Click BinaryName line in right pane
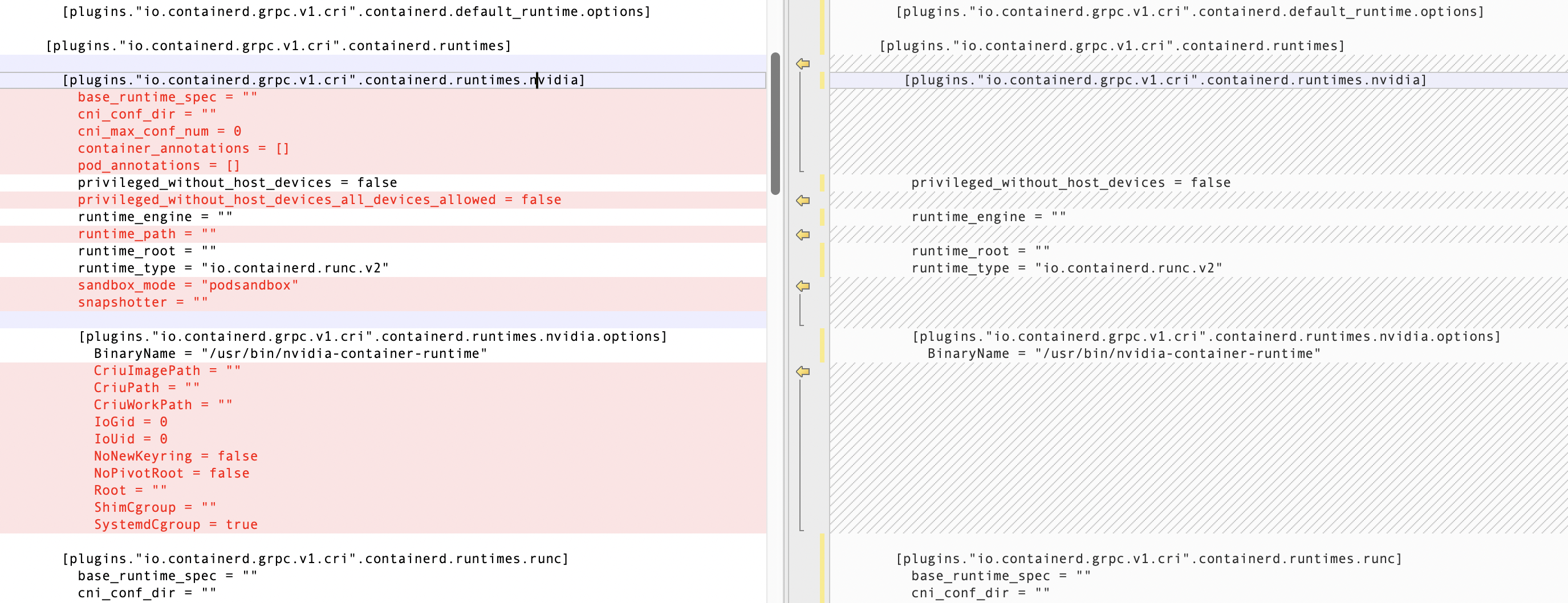The height and width of the screenshot is (603, 1568). (x=1124, y=353)
